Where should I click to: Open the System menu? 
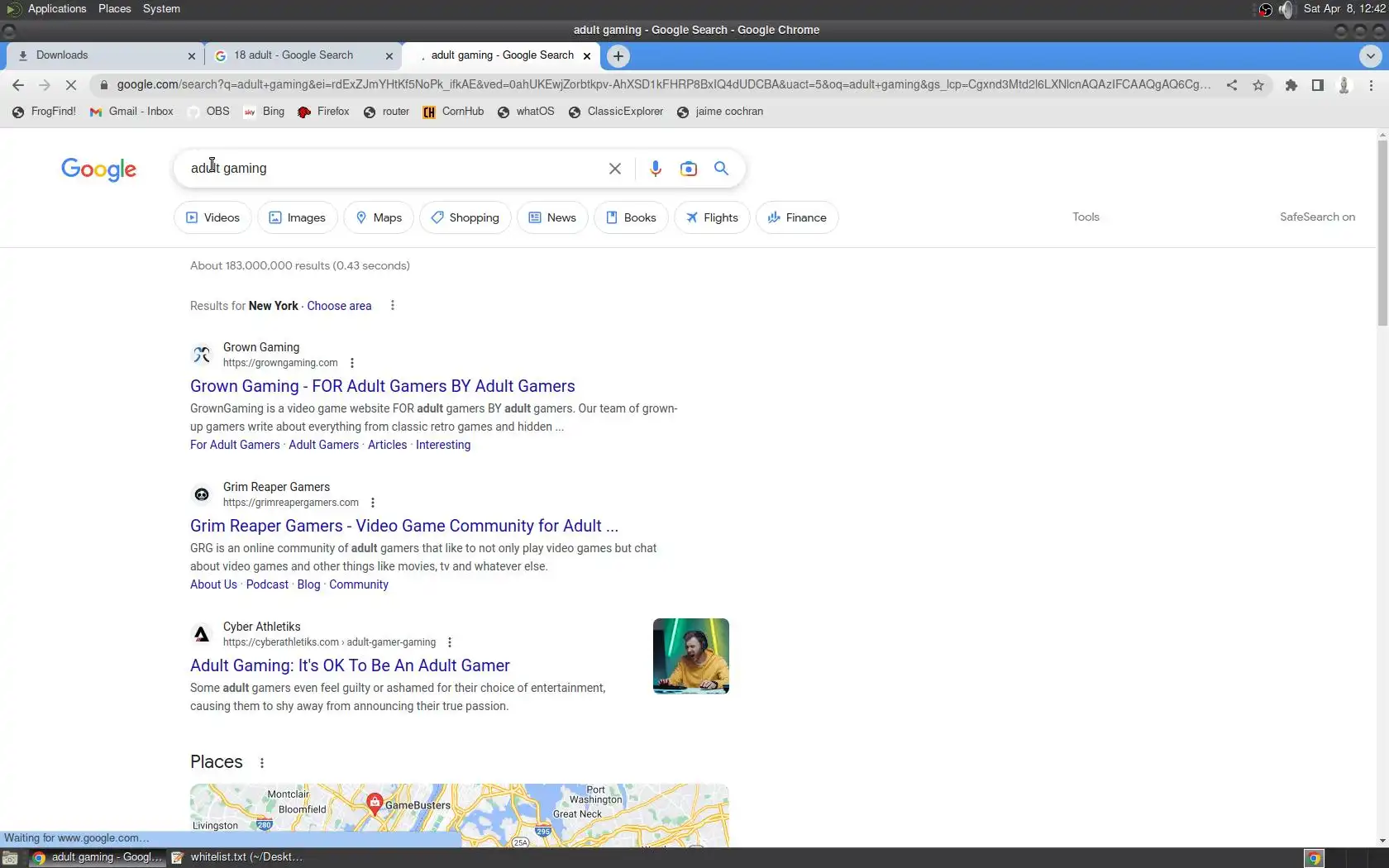tap(161, 9)
